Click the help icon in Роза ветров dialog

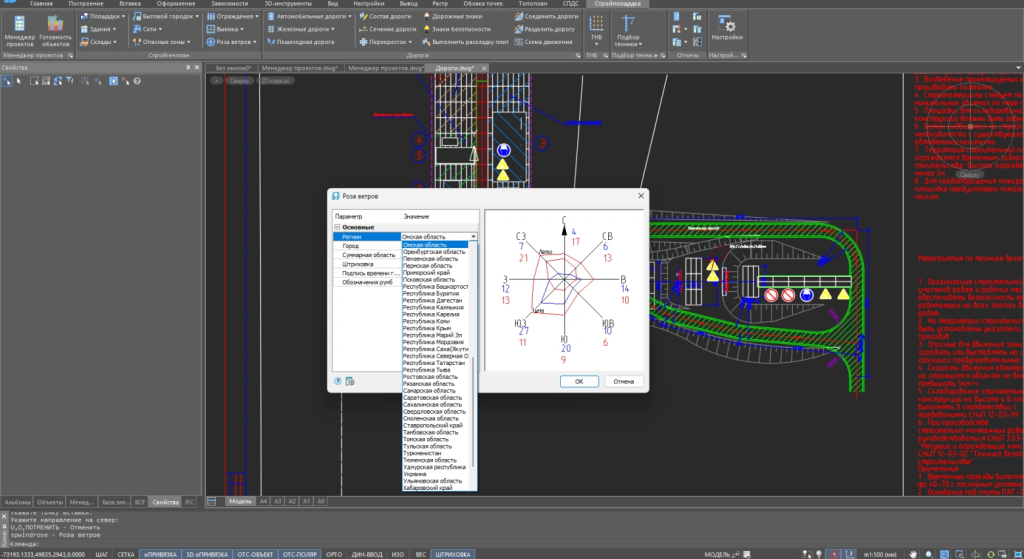pos(338,381)
